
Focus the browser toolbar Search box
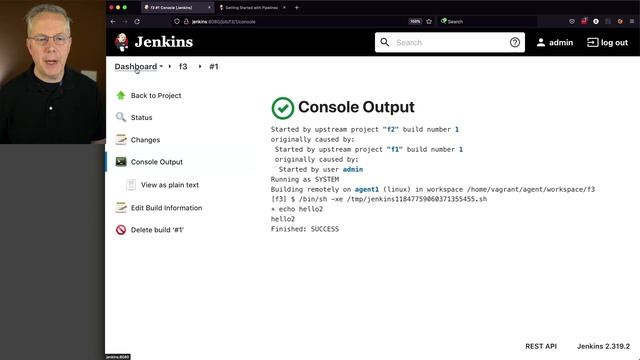coord(488,22)
